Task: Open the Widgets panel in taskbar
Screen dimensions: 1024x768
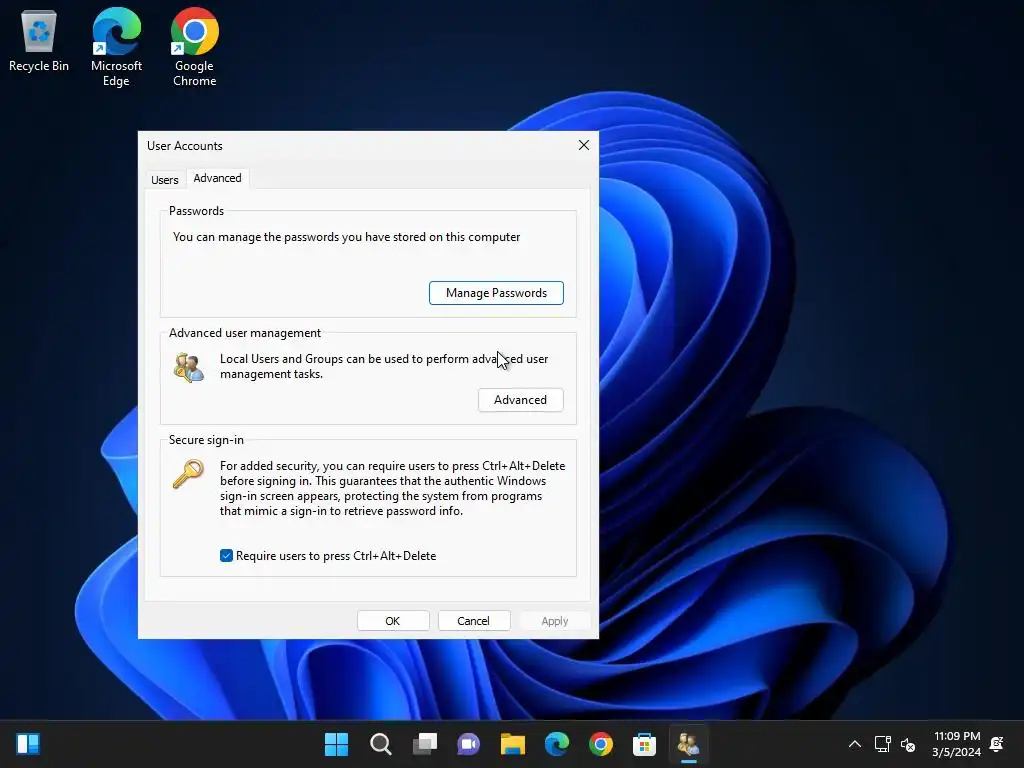Action: [x=28, y=744]
